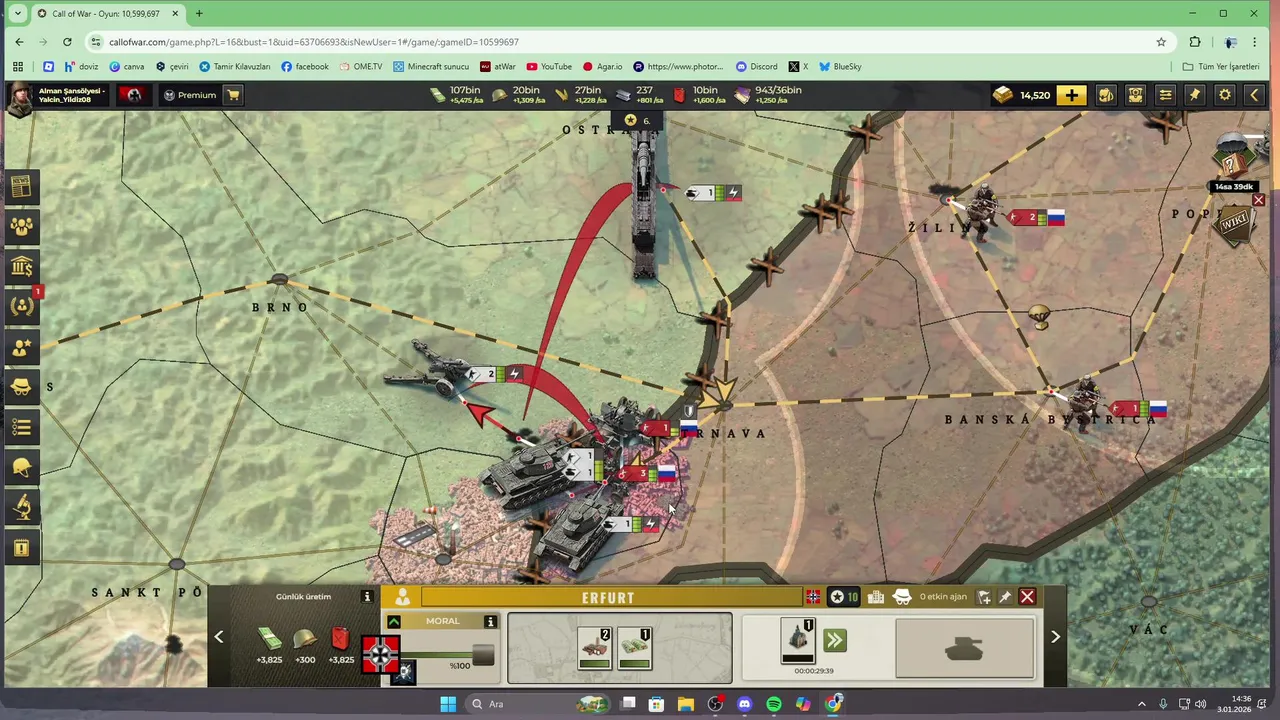Viewport: 1280px width, 720px height.
Task: Open the market bank icon in left sidebar
Action: click(x=21, y=266)
